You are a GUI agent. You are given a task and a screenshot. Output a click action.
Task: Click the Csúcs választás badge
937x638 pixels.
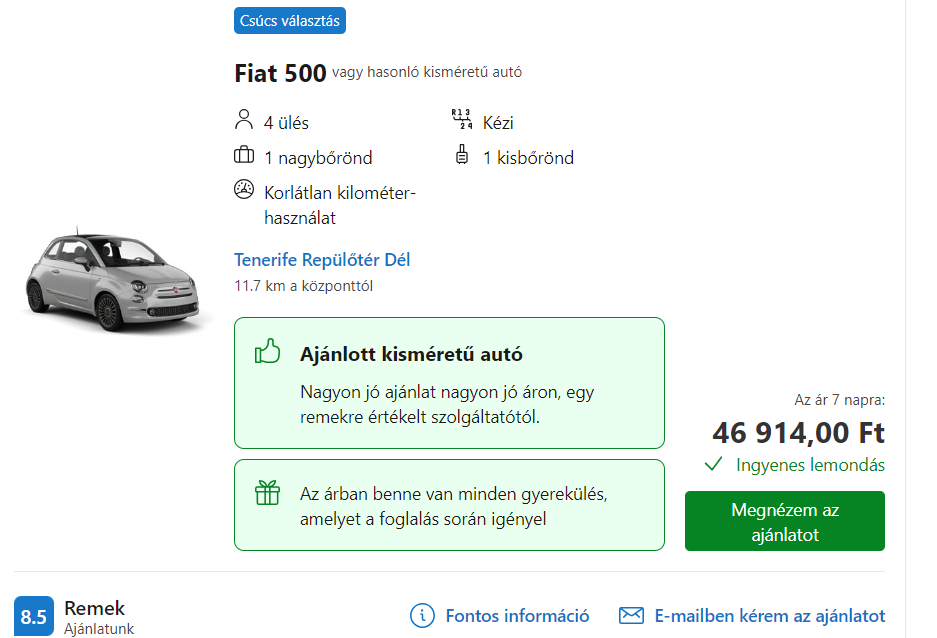(290, 20)
